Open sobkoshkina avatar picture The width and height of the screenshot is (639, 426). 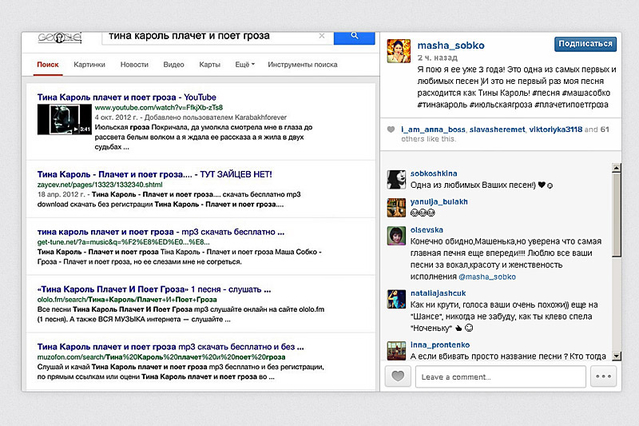[x=396, y=179]
